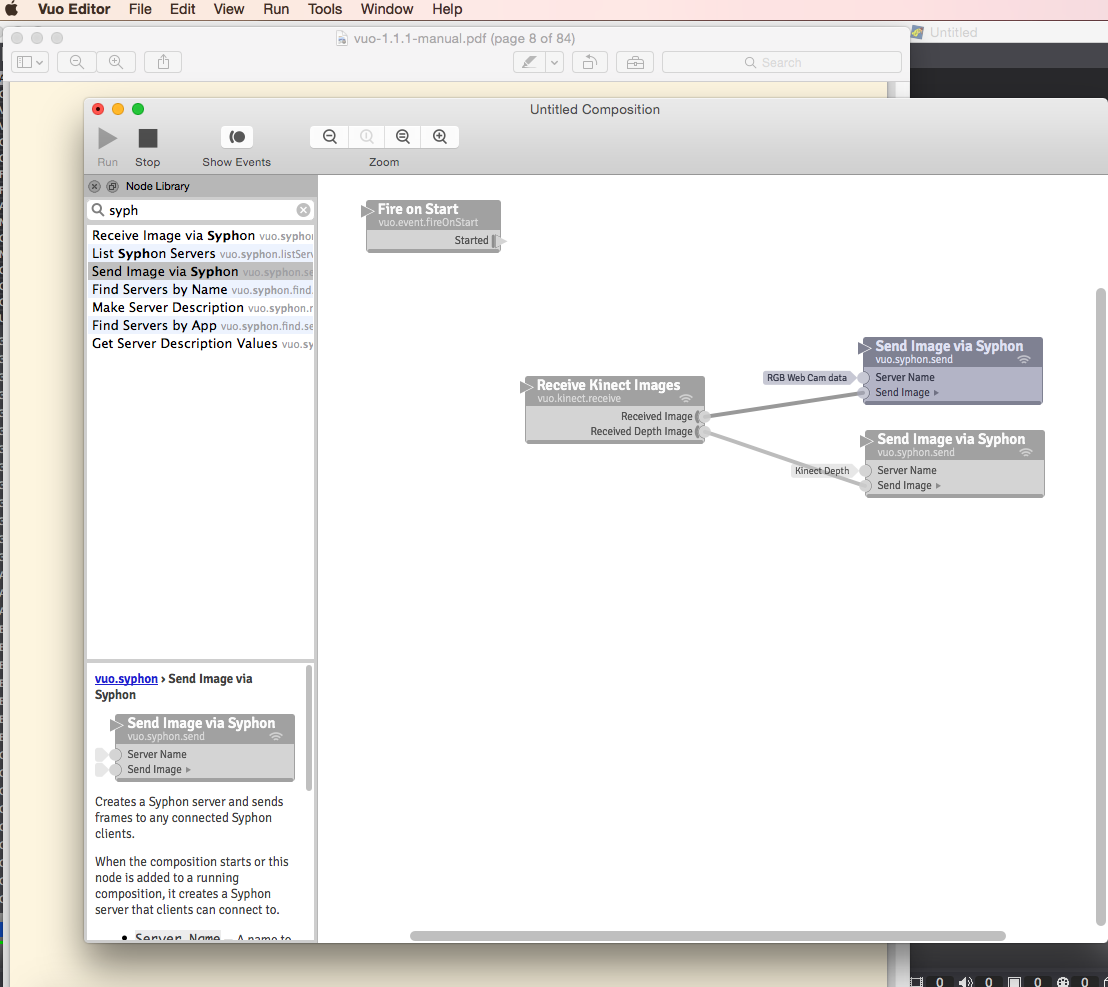The width and height of the screenshot is (1108, 987).
Task: Select Find Servers by Name entry
Action: coord(201,289)
